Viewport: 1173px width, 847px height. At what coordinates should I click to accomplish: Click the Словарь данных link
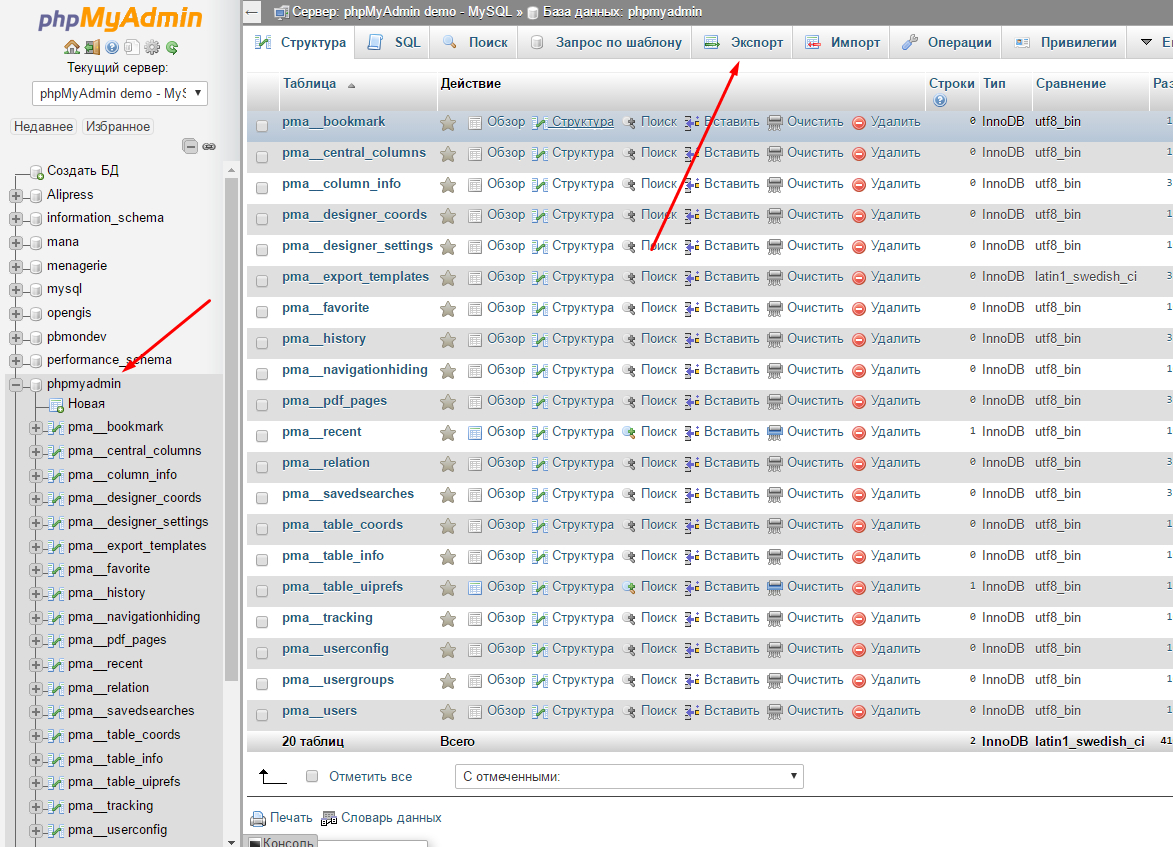(391, 818)
